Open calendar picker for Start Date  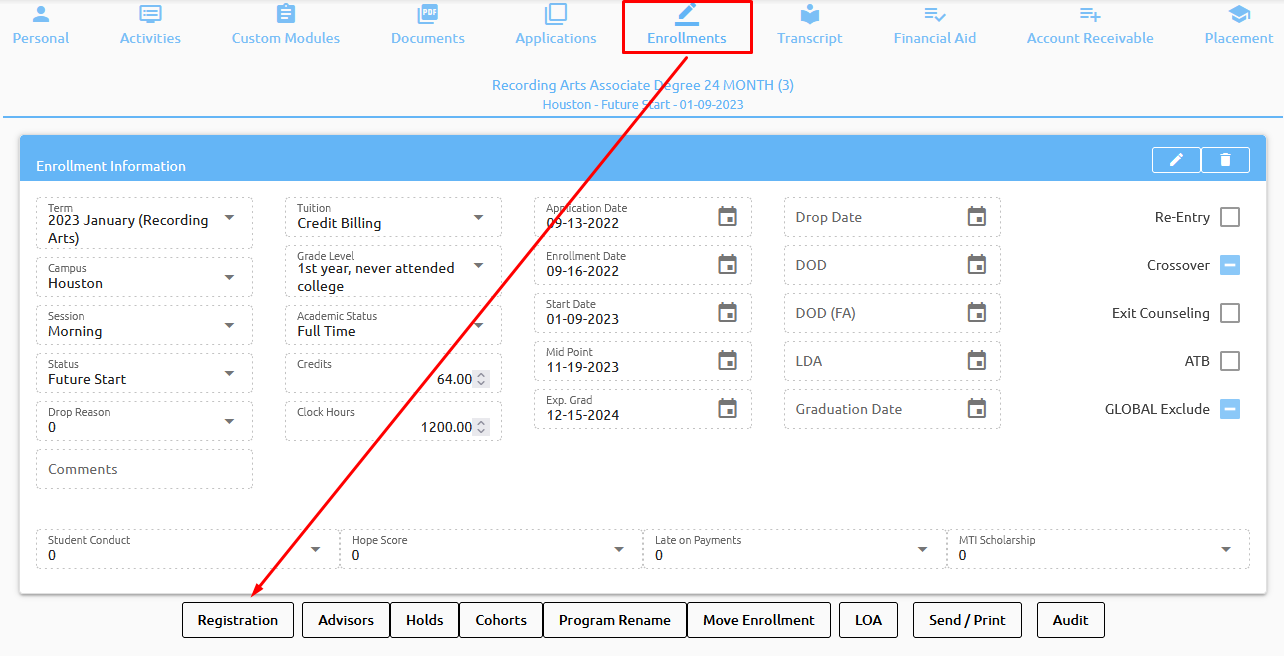[727, 313]
